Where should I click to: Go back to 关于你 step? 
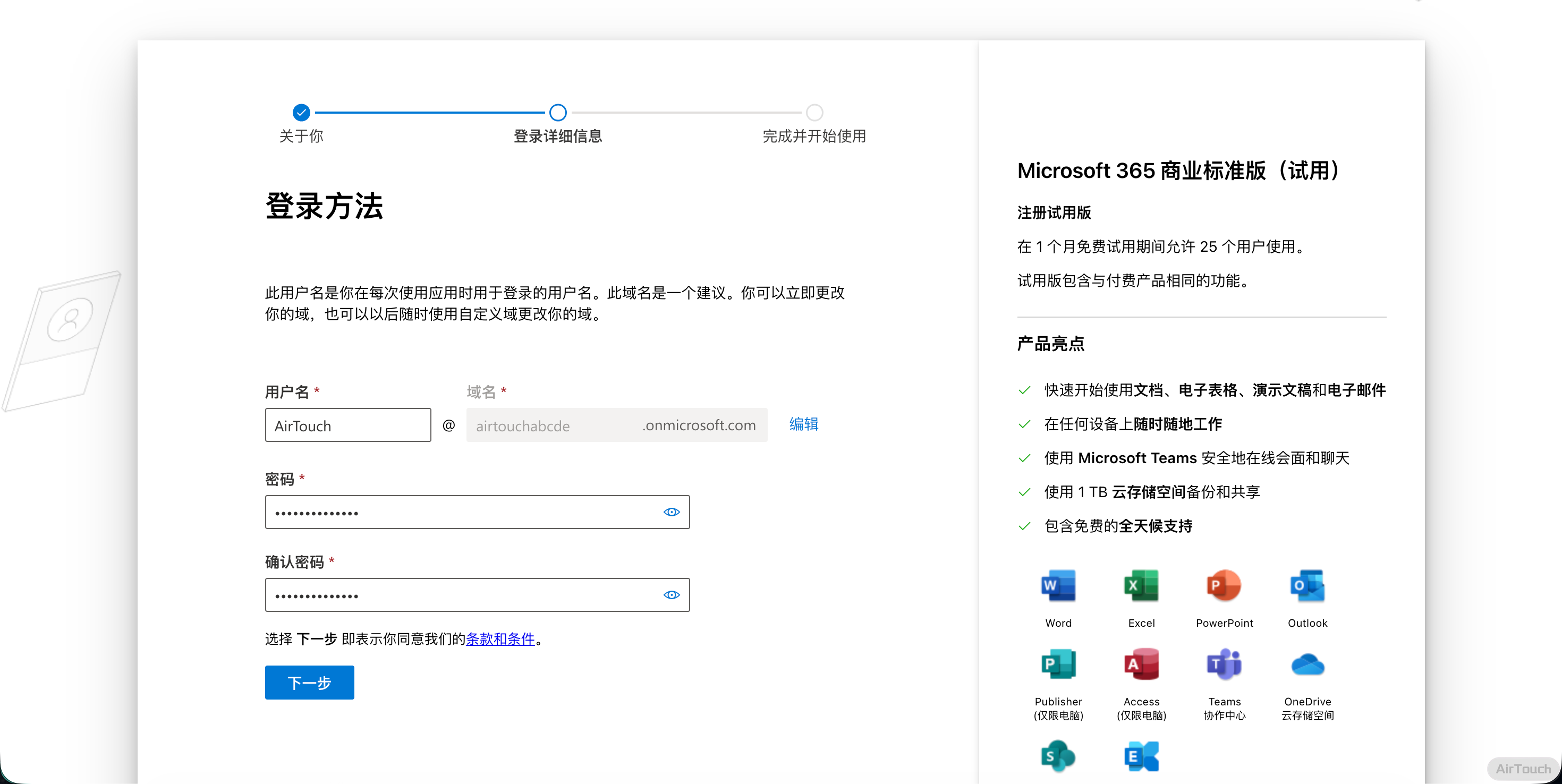coord(301,113)
